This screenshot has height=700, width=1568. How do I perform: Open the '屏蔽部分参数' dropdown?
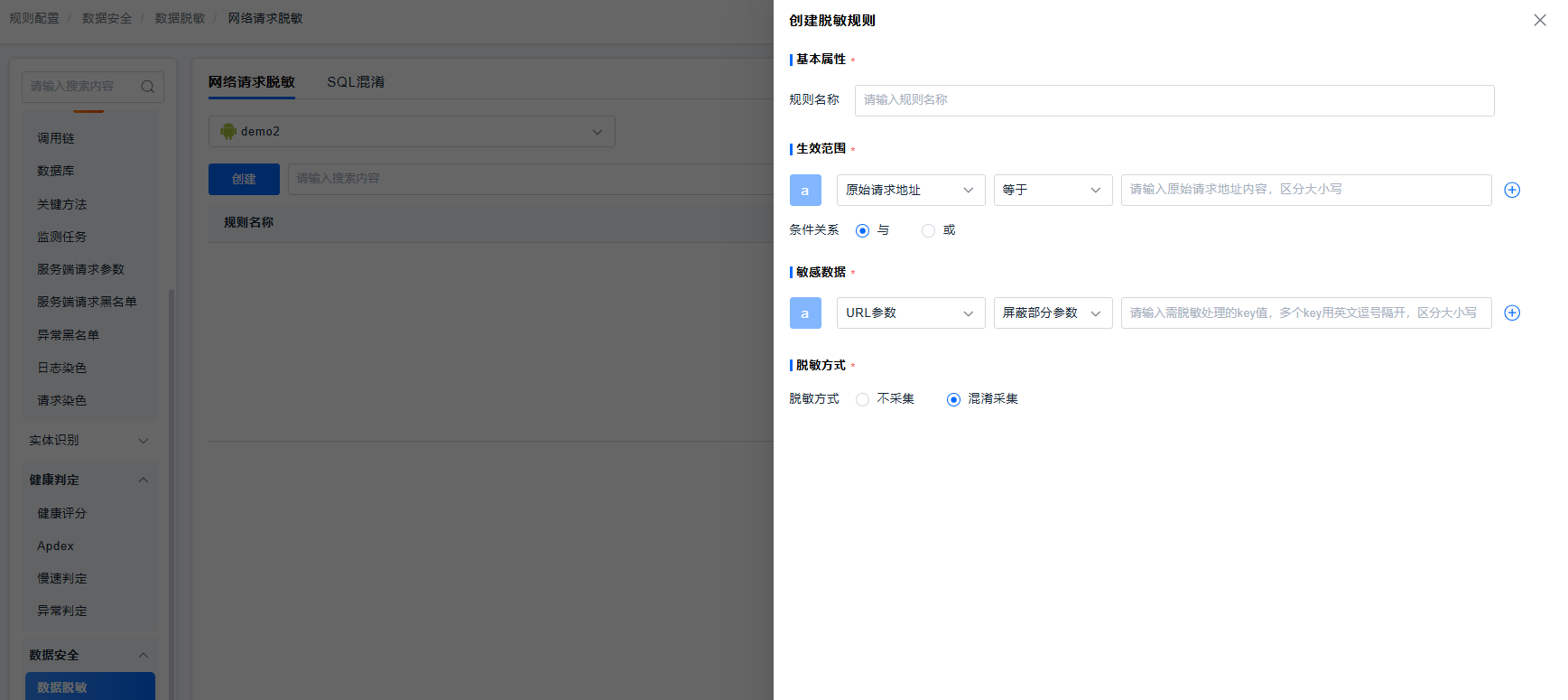(x=1052, y=313)
